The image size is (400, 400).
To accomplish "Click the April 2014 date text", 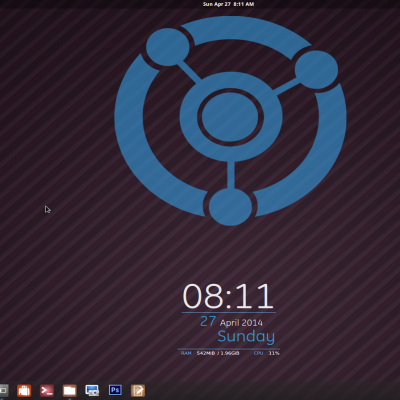I will point(241,323).
